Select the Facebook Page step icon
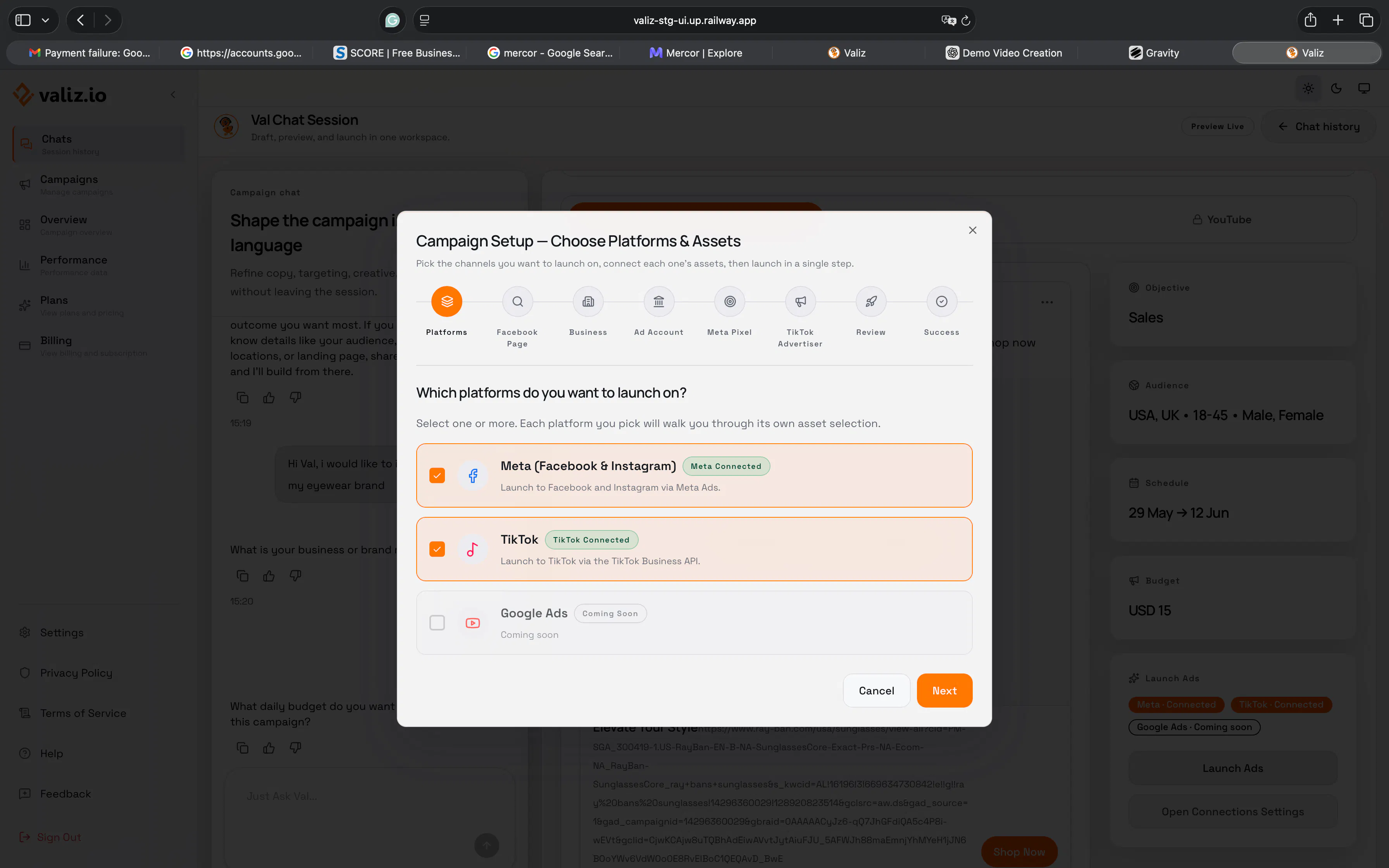This screenshot has width=1389, height=868. (517, 301)
